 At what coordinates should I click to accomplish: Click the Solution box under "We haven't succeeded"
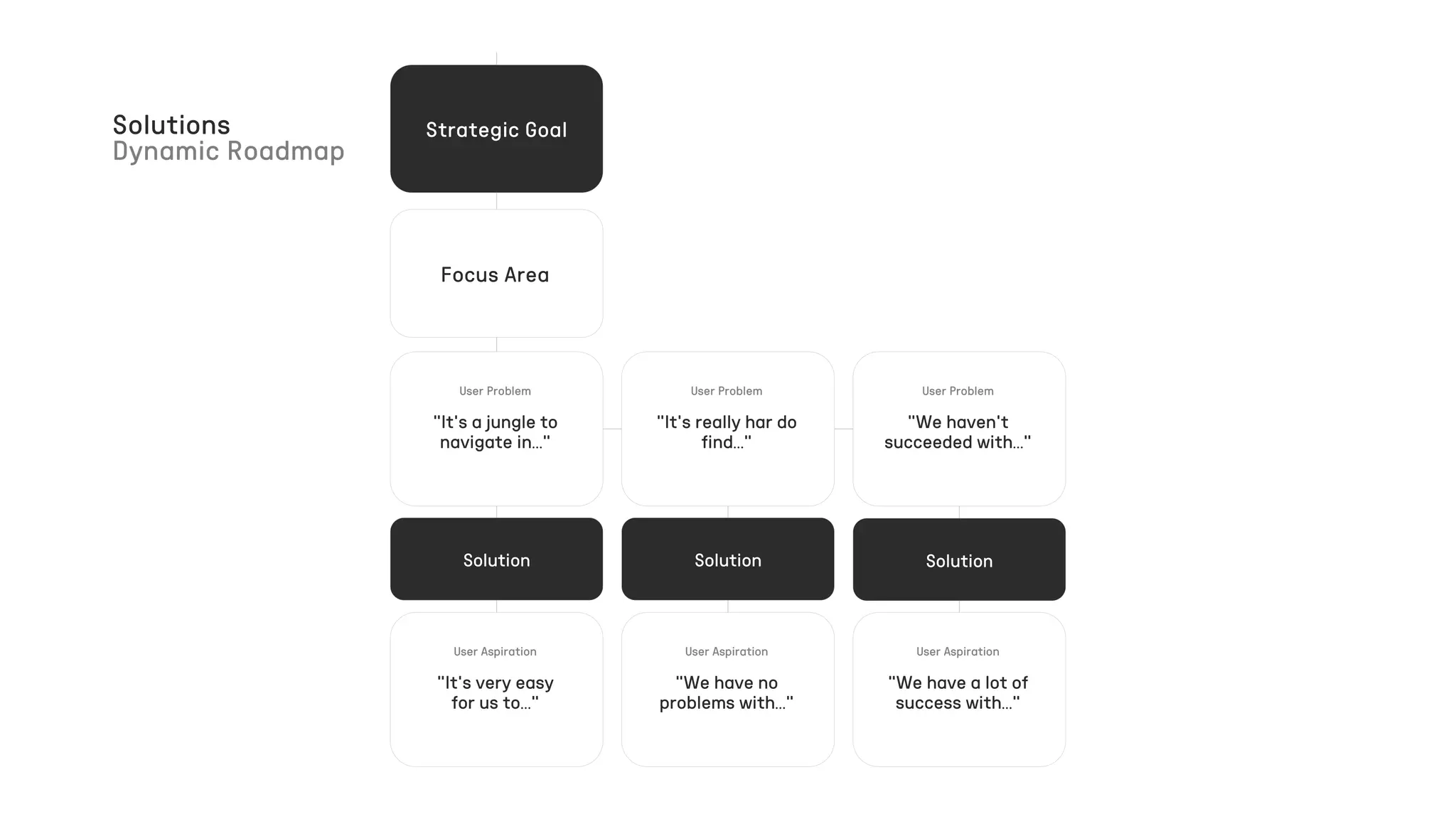[959, 560]
